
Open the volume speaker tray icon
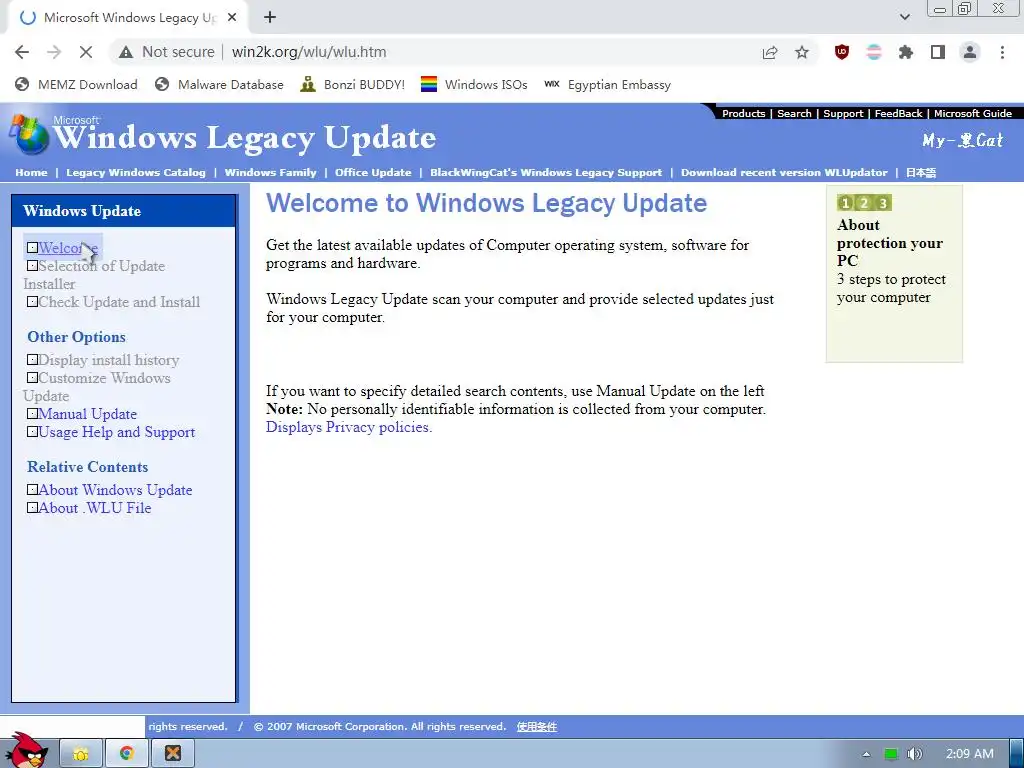(914, 754)
